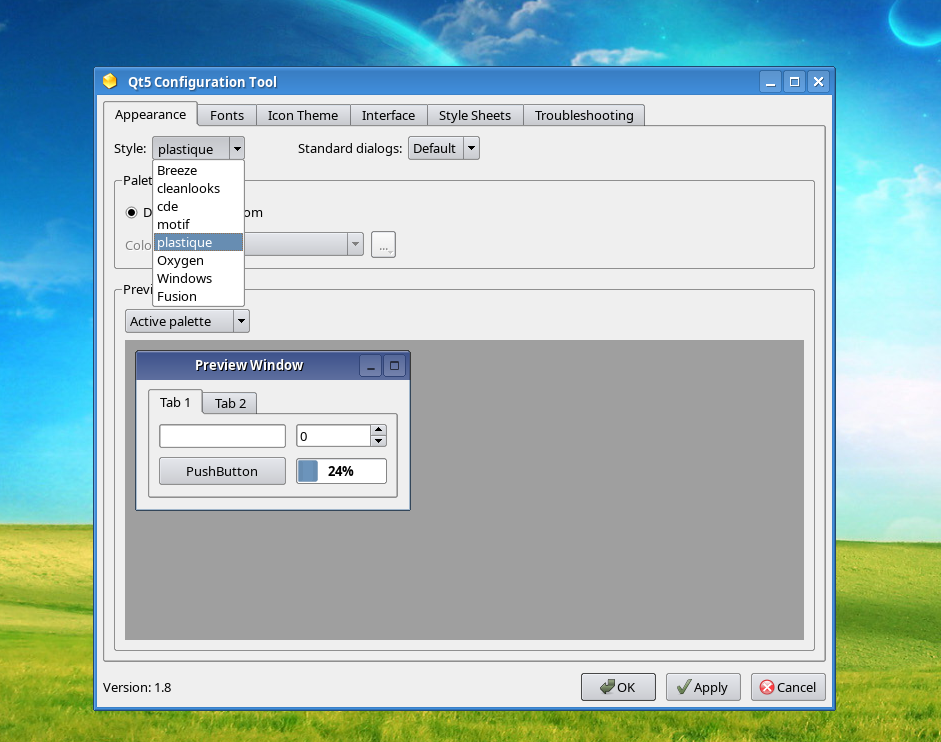Open the Icon Theme tab
This screenshot has width=941, height=742.
click(303, 115)
